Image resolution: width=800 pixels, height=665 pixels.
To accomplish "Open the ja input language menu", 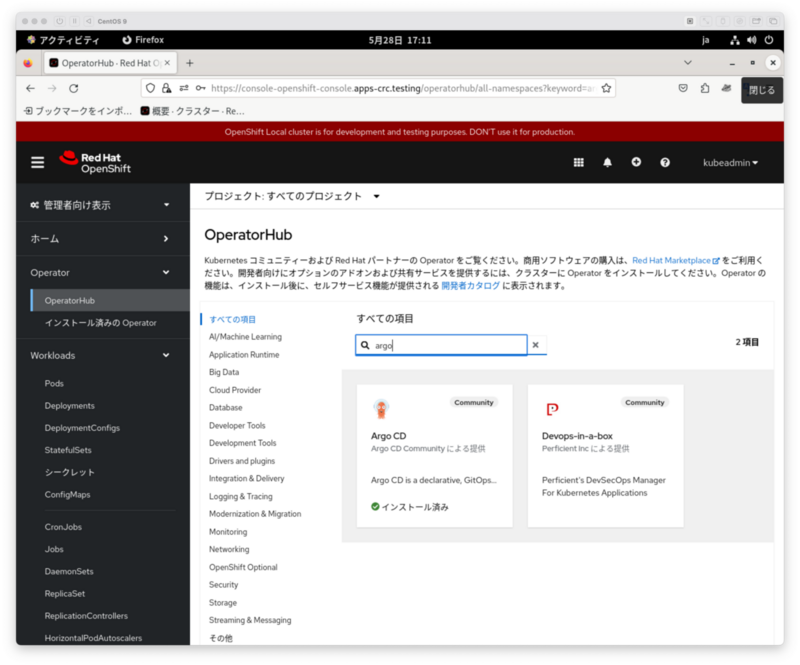I will coord(706,40).
